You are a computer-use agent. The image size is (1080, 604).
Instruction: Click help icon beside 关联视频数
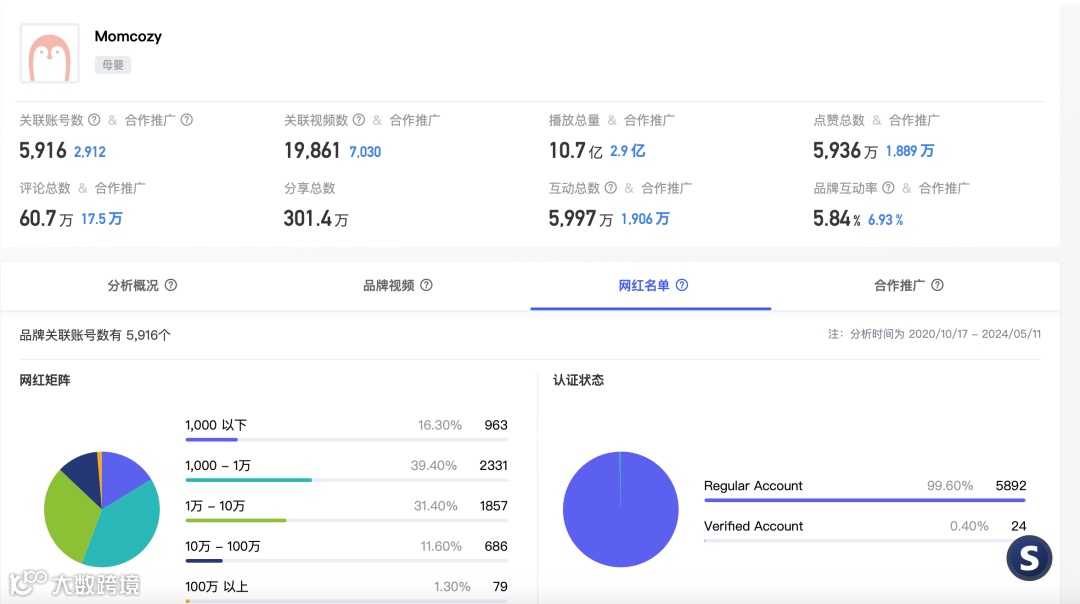(359, 120)
